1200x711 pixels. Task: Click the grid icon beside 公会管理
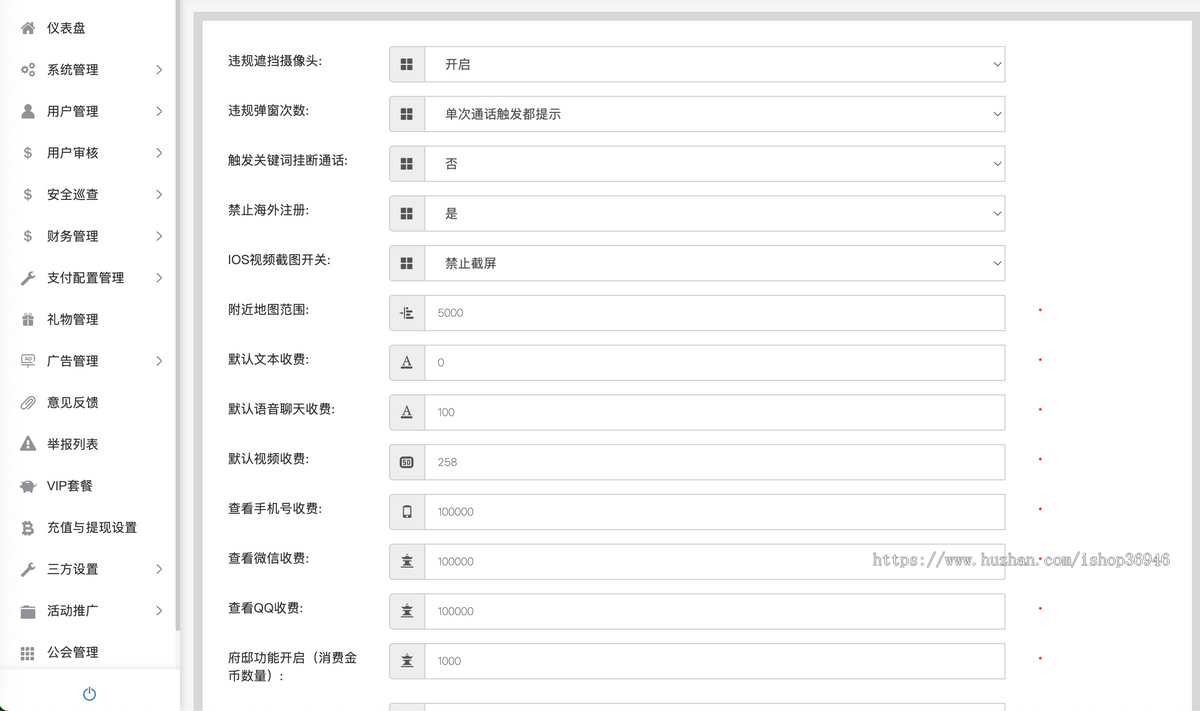click(28, 652)
